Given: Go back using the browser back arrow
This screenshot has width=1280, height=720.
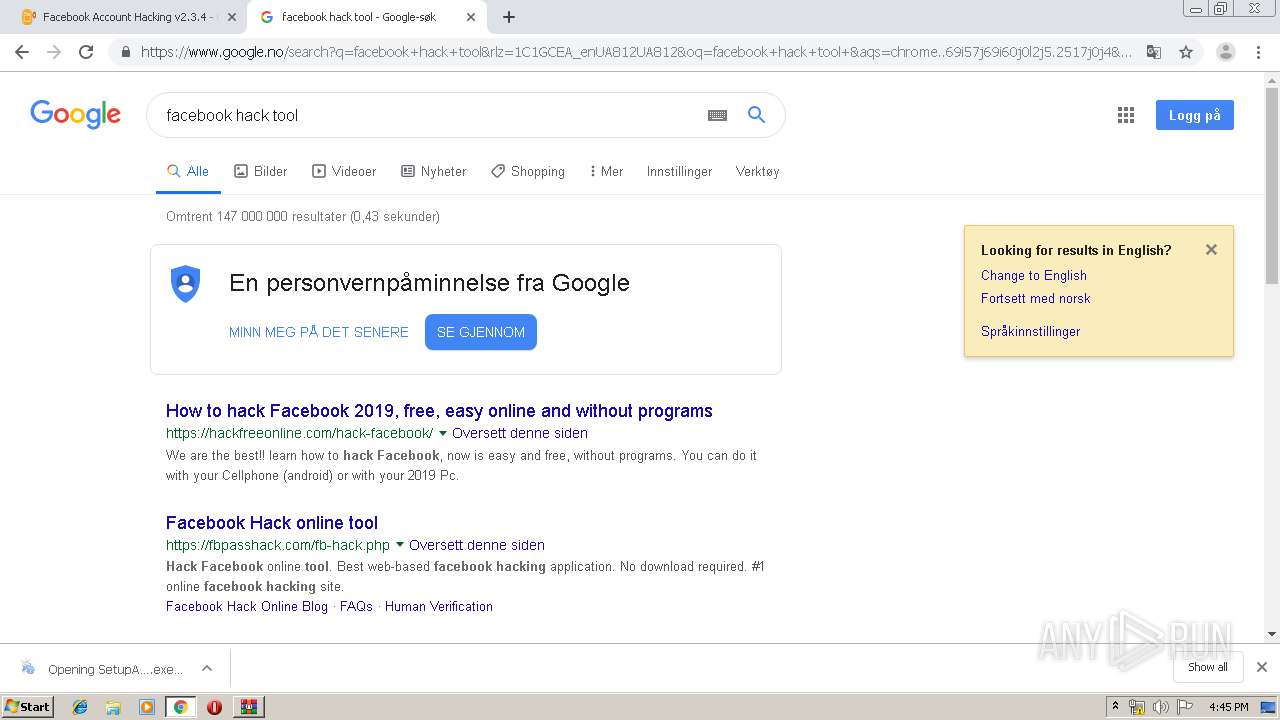Looking at the screenshot, I should [x=22, y=52].
